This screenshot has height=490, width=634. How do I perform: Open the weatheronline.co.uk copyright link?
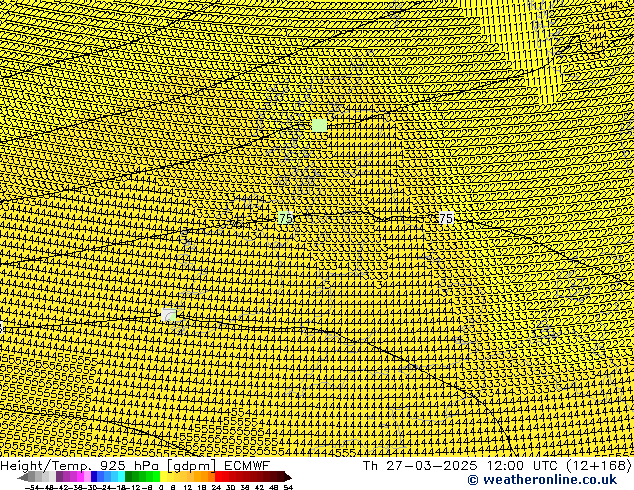coord(542,480)
